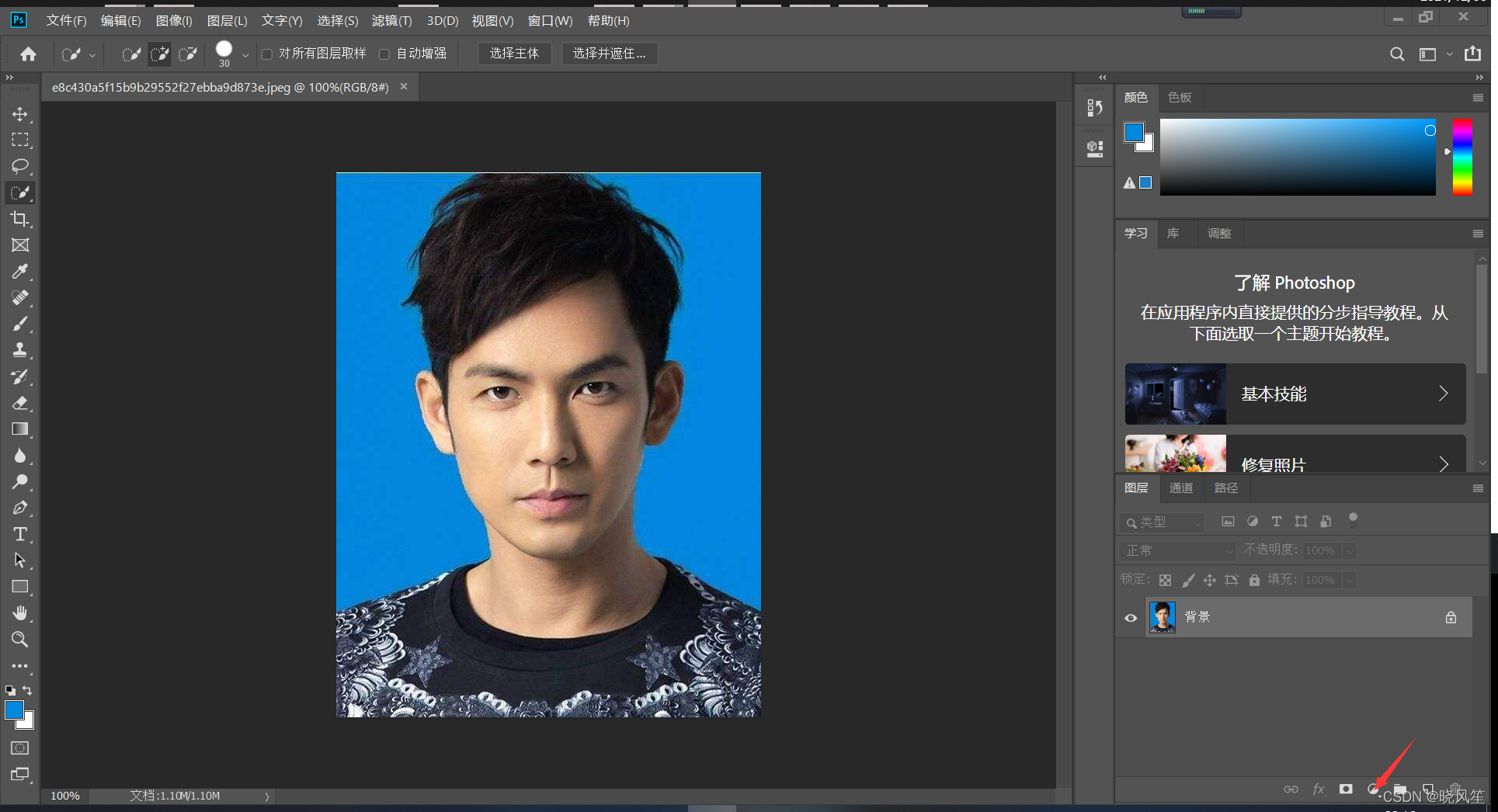Viewport: 1498px width, 812px height.
Task: Open 图像(I) menu
Action: coord(174,21)
